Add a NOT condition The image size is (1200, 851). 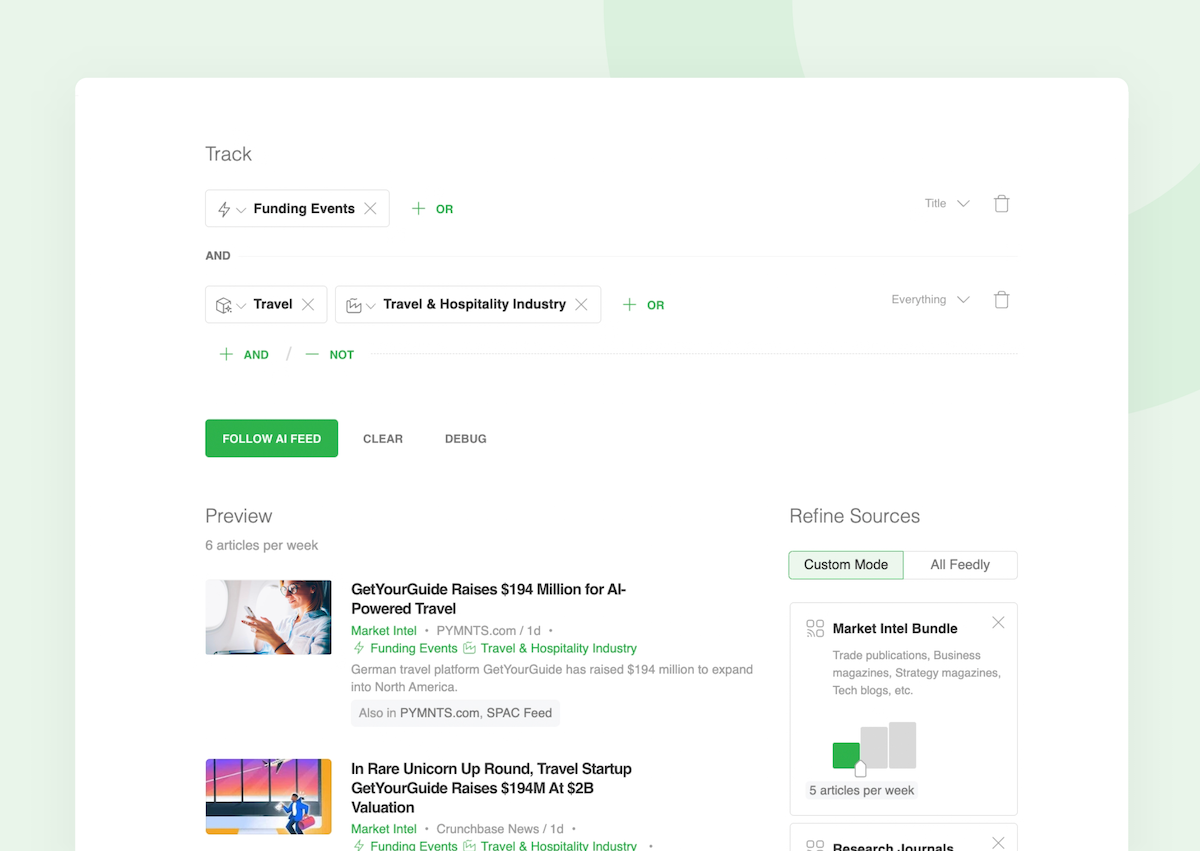(330, 355)
